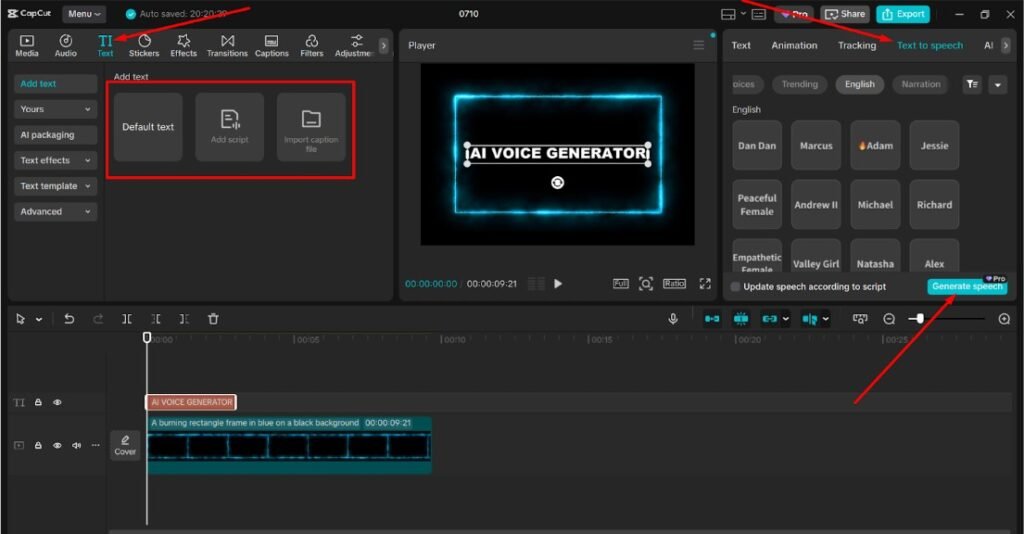
Task: Expand the Text effects section
Action: (56, 160)
